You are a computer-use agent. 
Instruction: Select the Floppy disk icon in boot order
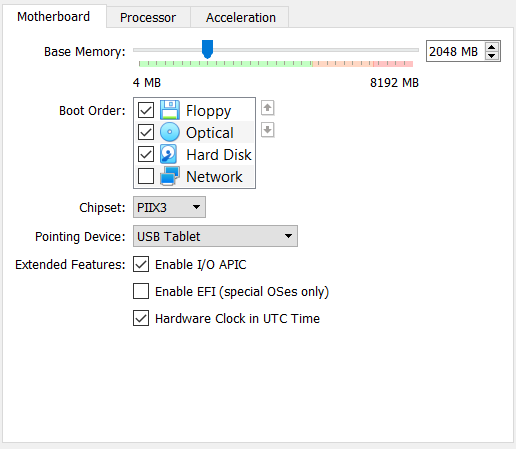(170, 110)
